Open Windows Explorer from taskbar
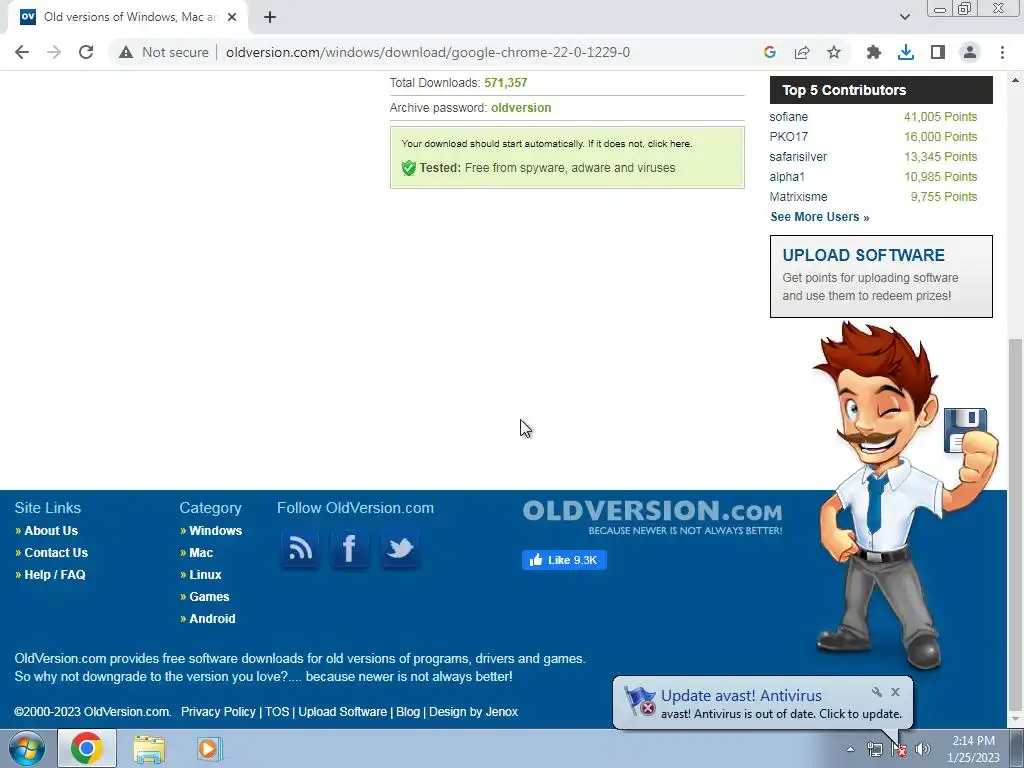The height and width of the screenshot is (768, 1024). pos(149,749)
